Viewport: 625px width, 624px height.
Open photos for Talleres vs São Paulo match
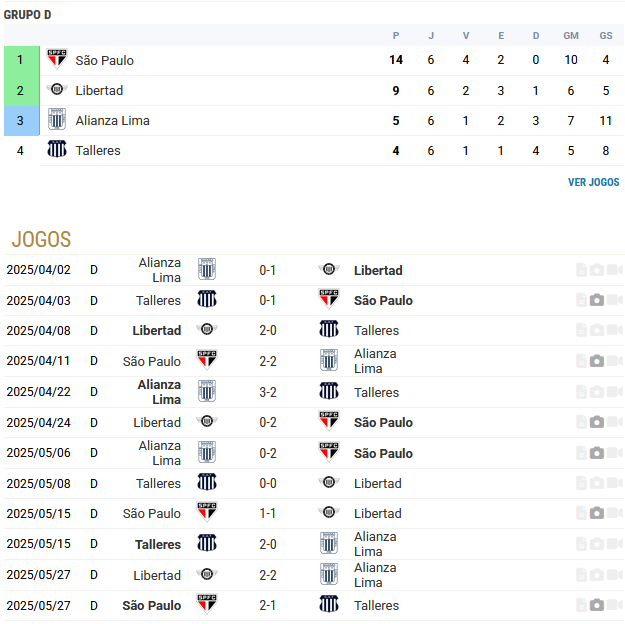coord(597,300)
